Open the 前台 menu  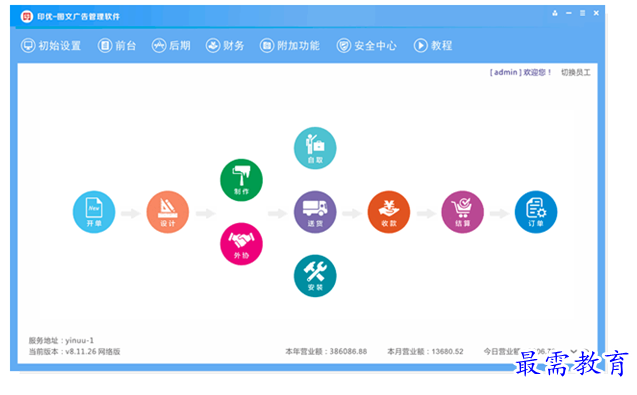pos(117,46)
